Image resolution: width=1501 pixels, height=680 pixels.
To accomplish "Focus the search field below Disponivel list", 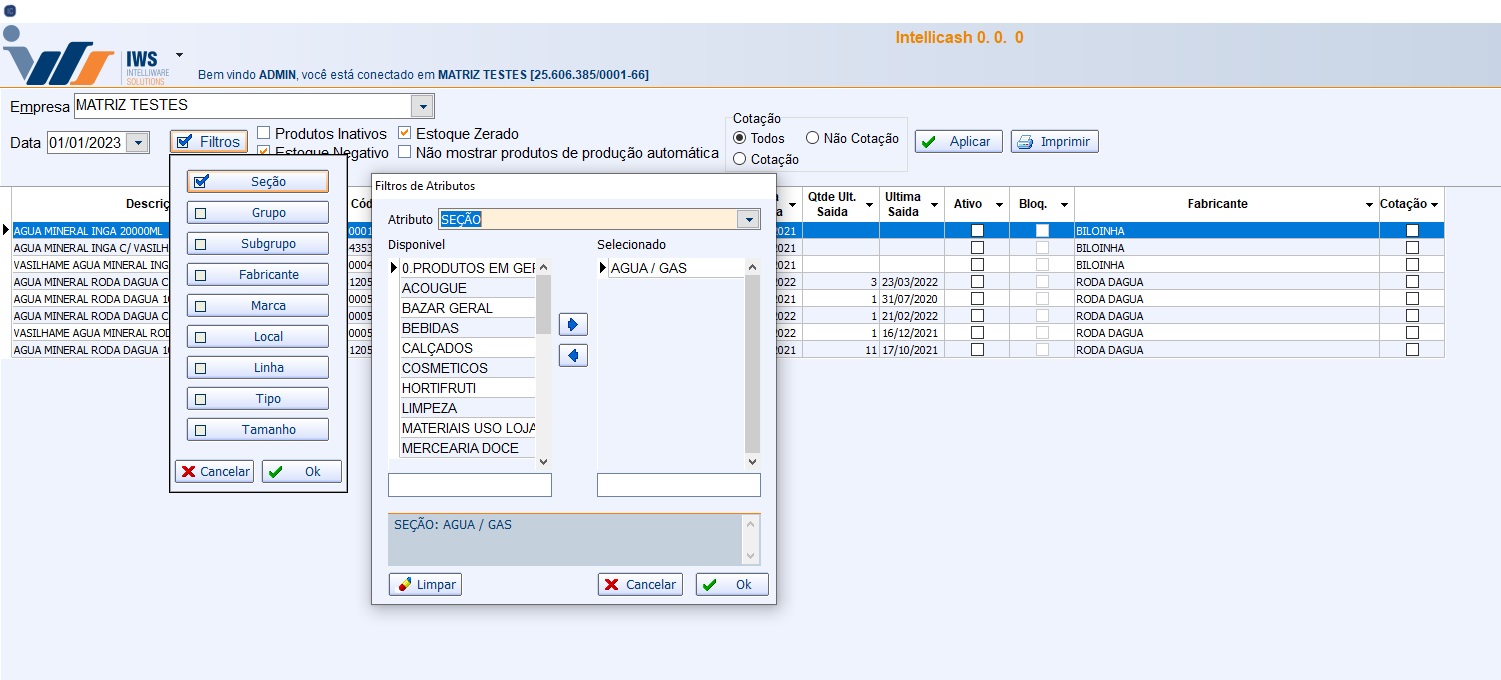I will [x=470, y=485].
